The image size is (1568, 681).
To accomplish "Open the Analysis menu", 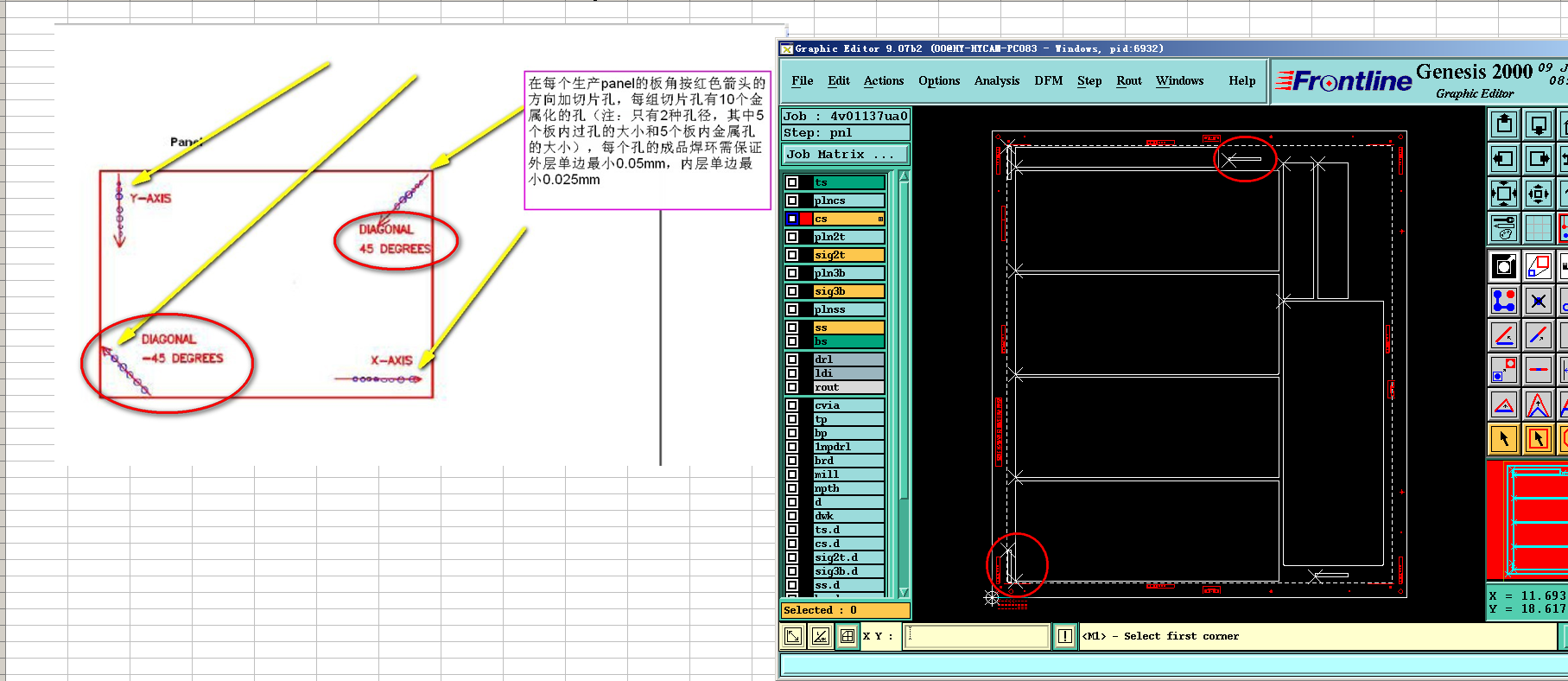I will (997, 81).
